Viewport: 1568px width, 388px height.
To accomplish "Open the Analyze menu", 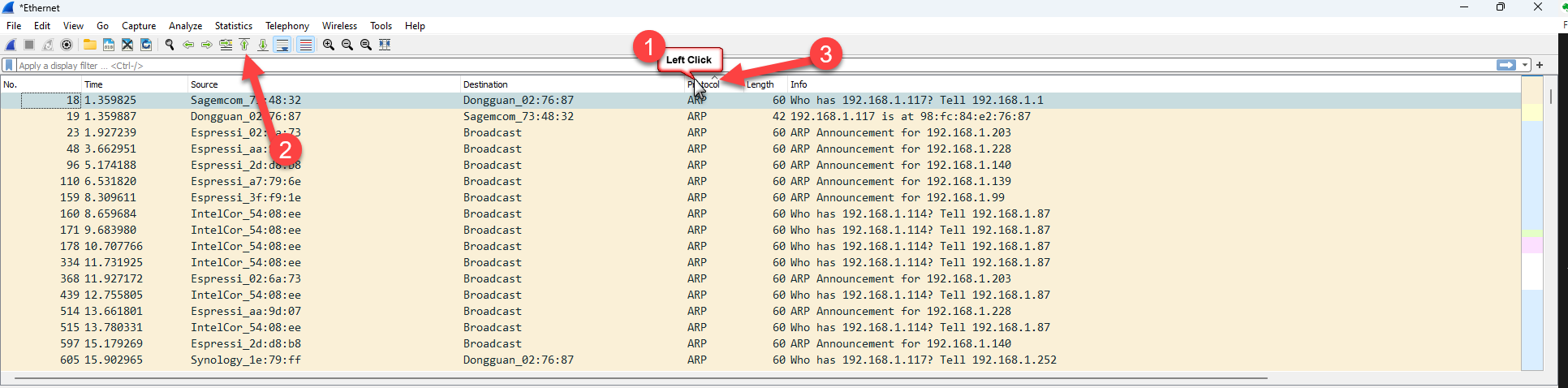I will (x=185, y=26).
